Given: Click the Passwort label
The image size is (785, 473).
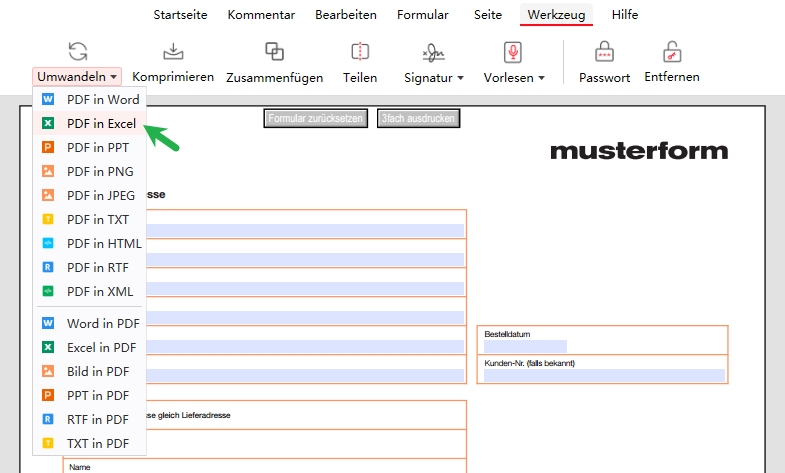Looking at the screenshot, I should 604,78.
